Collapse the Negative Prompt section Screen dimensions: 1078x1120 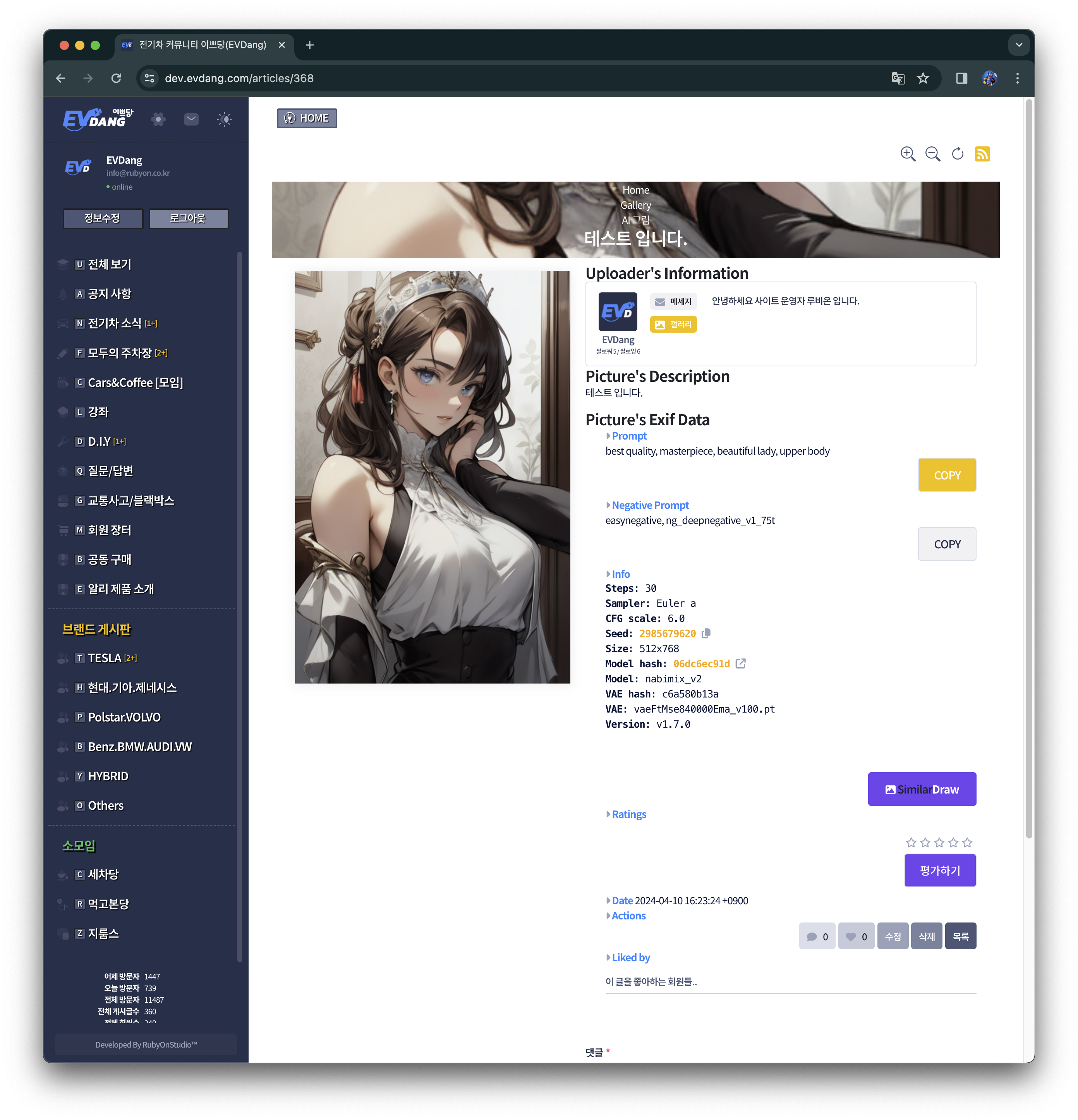608,505
